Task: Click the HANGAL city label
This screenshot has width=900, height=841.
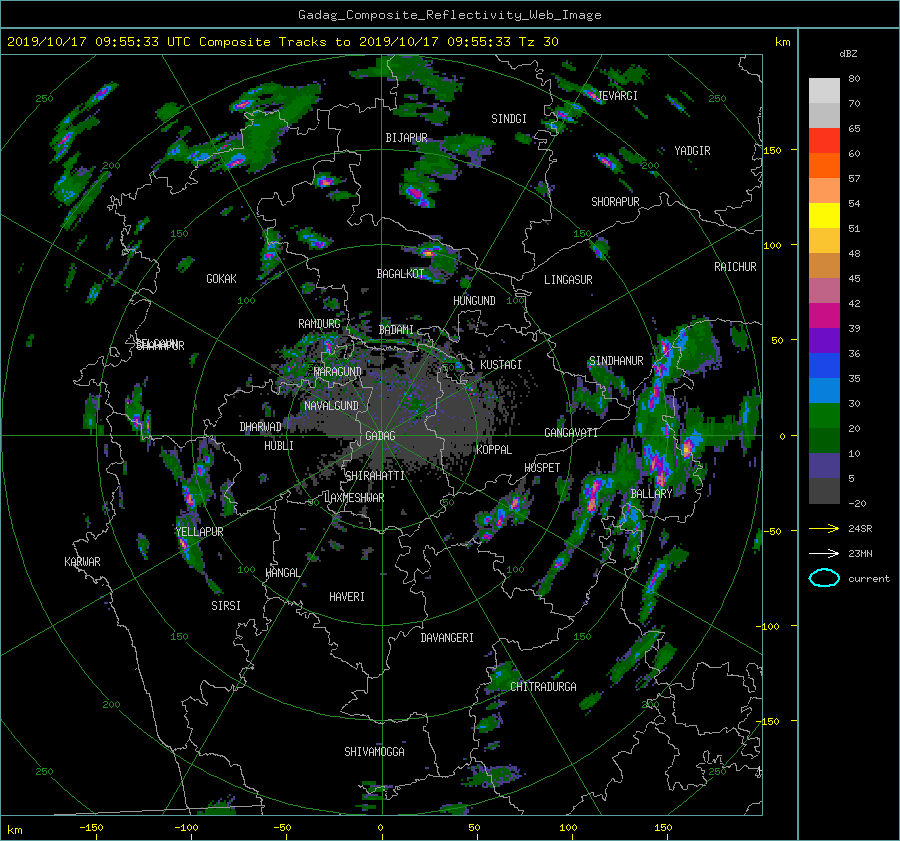Action: click(x=283, y=573)
